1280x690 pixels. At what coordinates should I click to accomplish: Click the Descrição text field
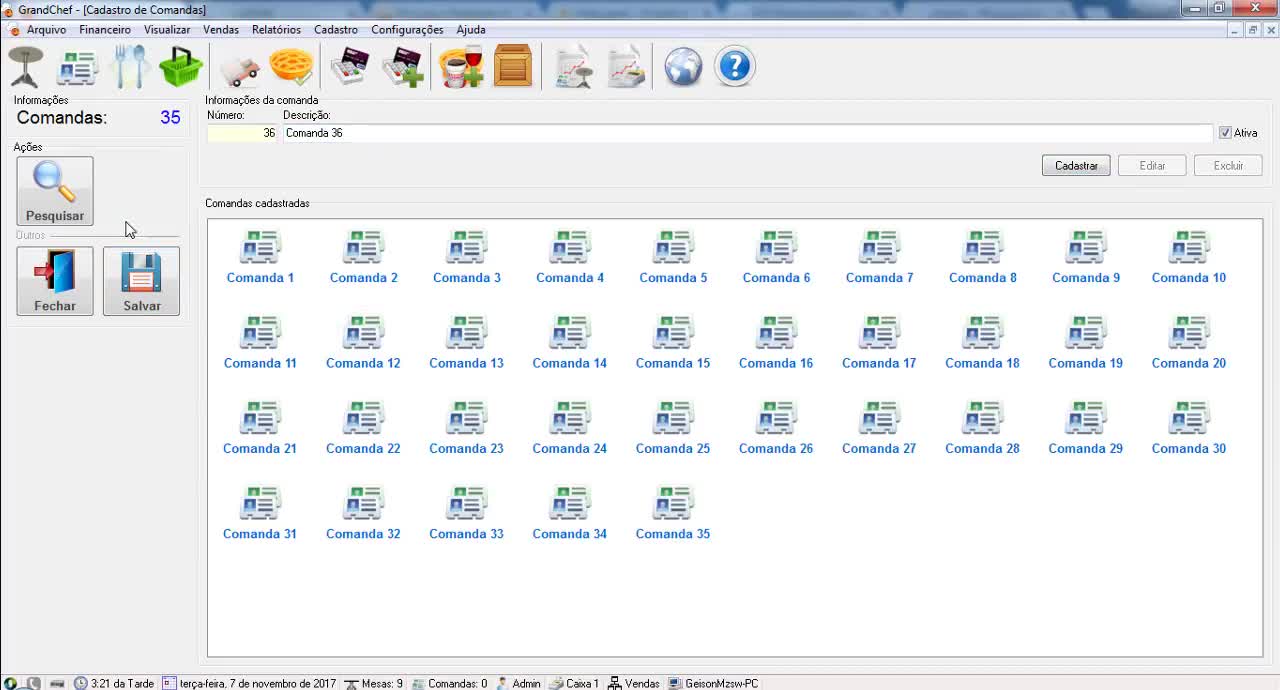tap(747, 133)
